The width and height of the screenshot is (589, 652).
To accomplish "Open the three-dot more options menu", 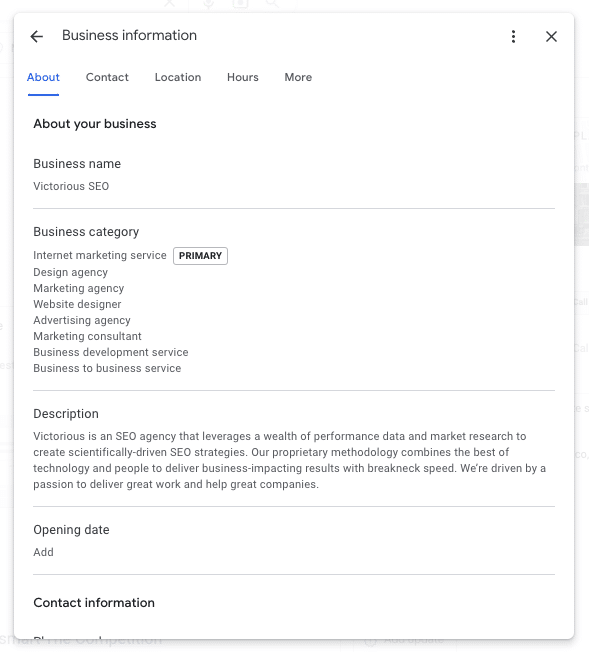I will tap(513, 37).
